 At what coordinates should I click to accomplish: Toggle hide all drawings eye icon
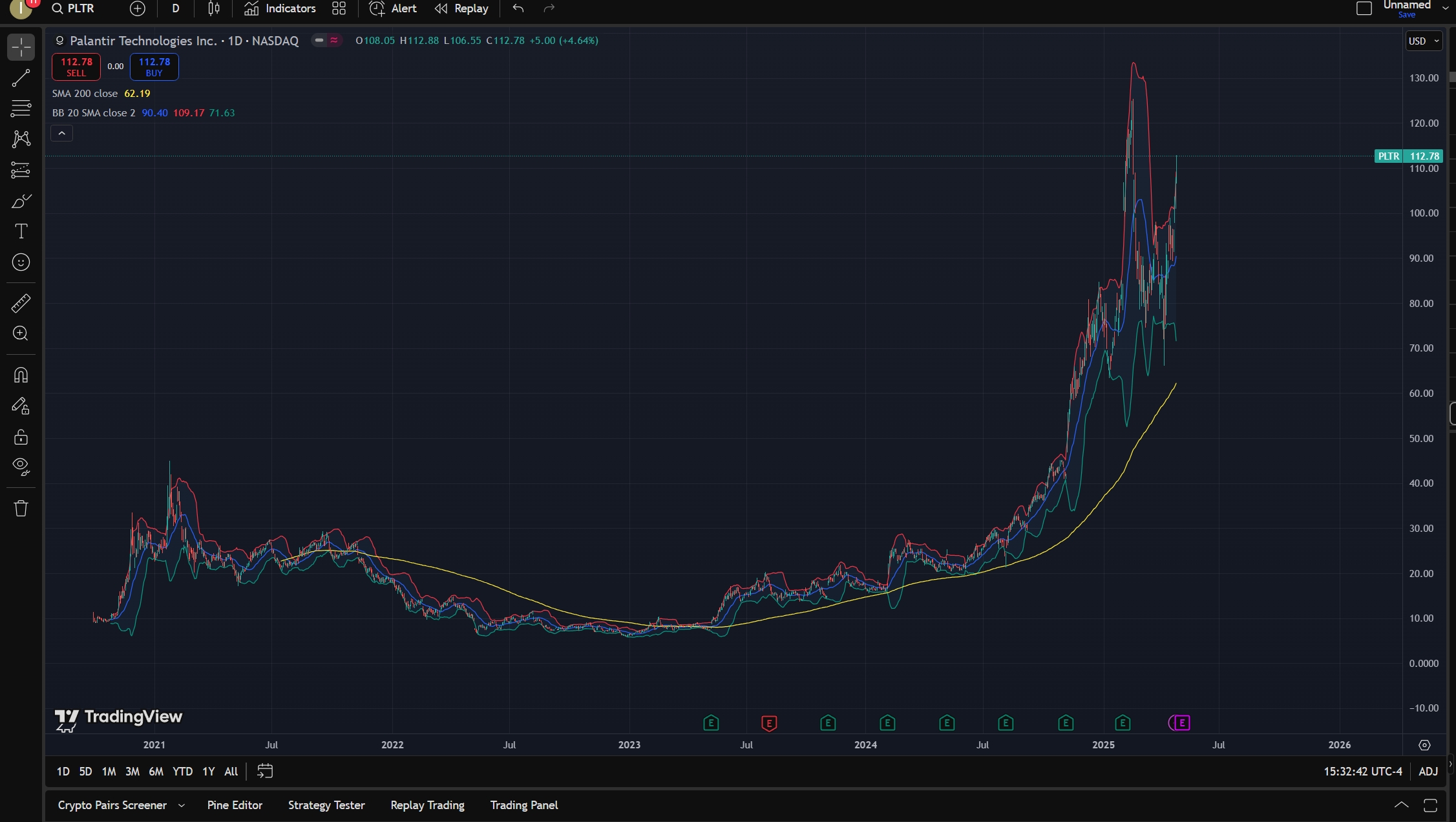coord(21,467)
